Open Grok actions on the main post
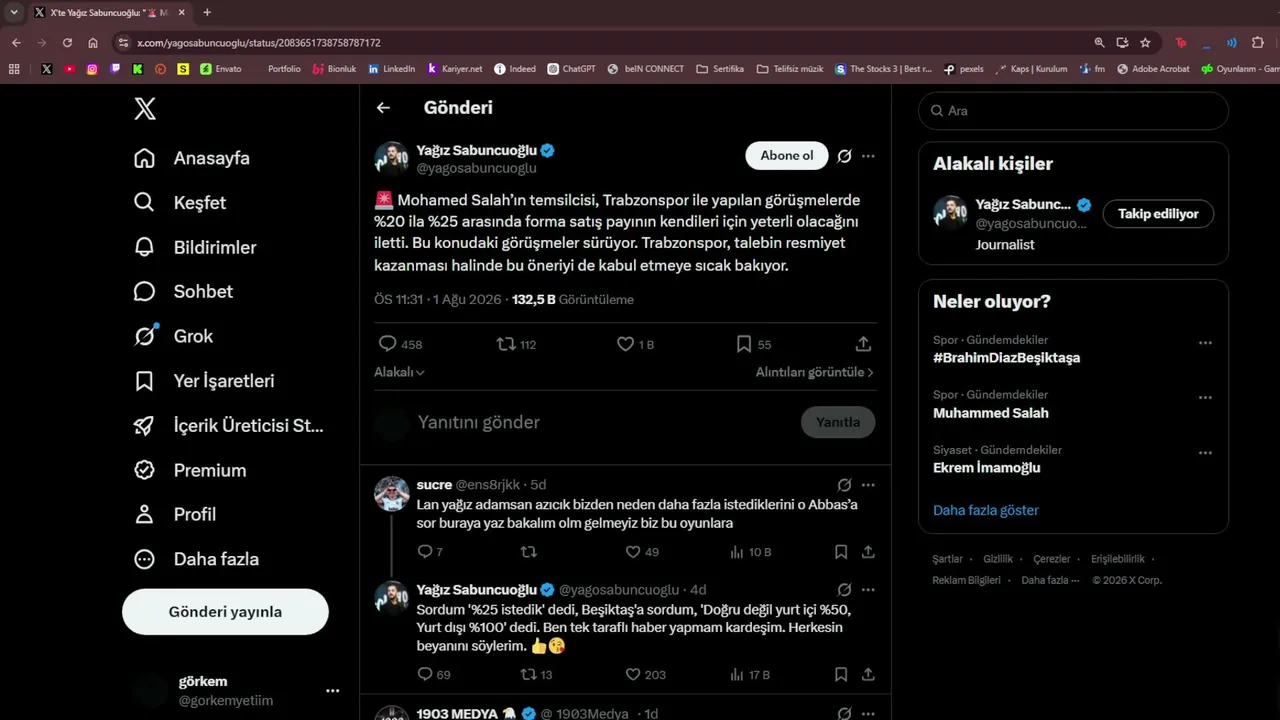Viewport: 1280px width, 720px height. point(844,156)
